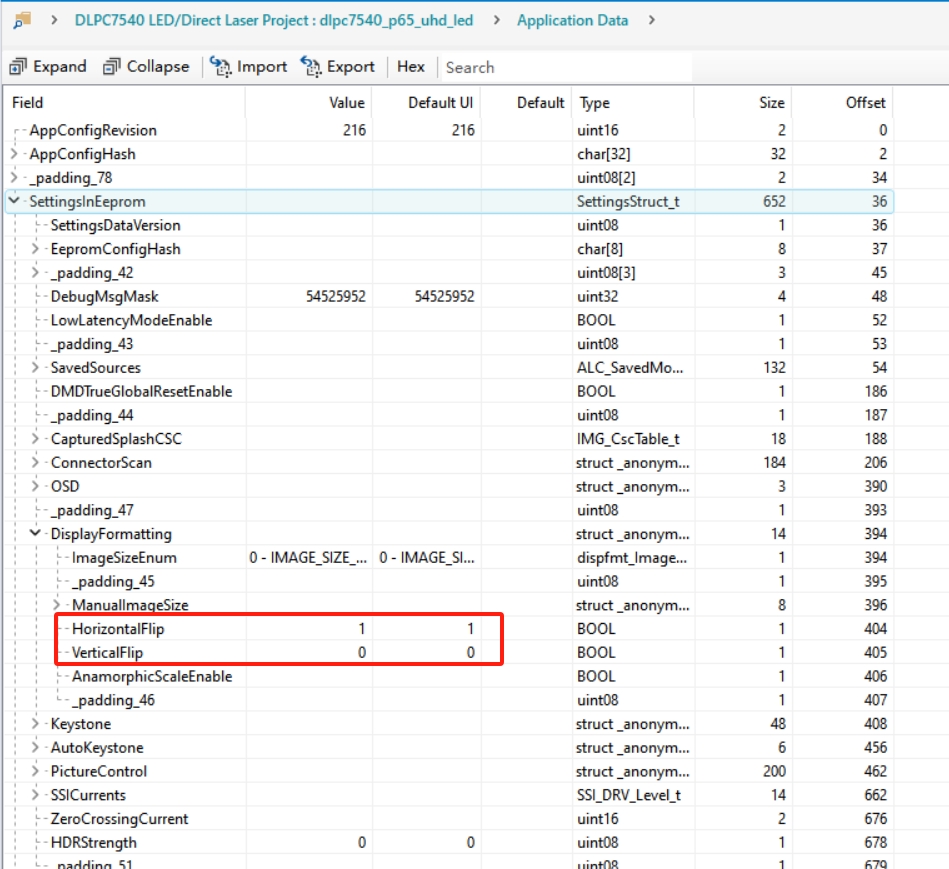Expand the SavedSources node
The width and height of the screenshot is (949, 869).
(36, 367)
